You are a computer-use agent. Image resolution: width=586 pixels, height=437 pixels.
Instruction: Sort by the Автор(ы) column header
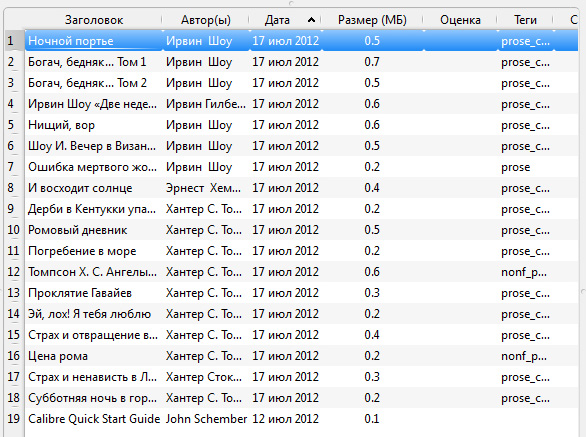pos(206,20)
